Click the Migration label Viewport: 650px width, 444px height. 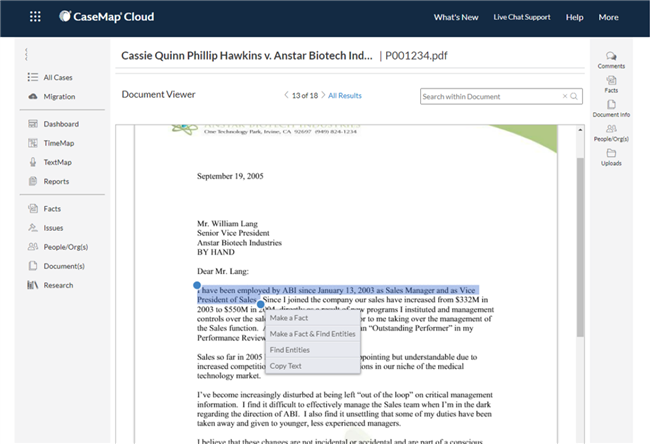click(x=59, y=97)
